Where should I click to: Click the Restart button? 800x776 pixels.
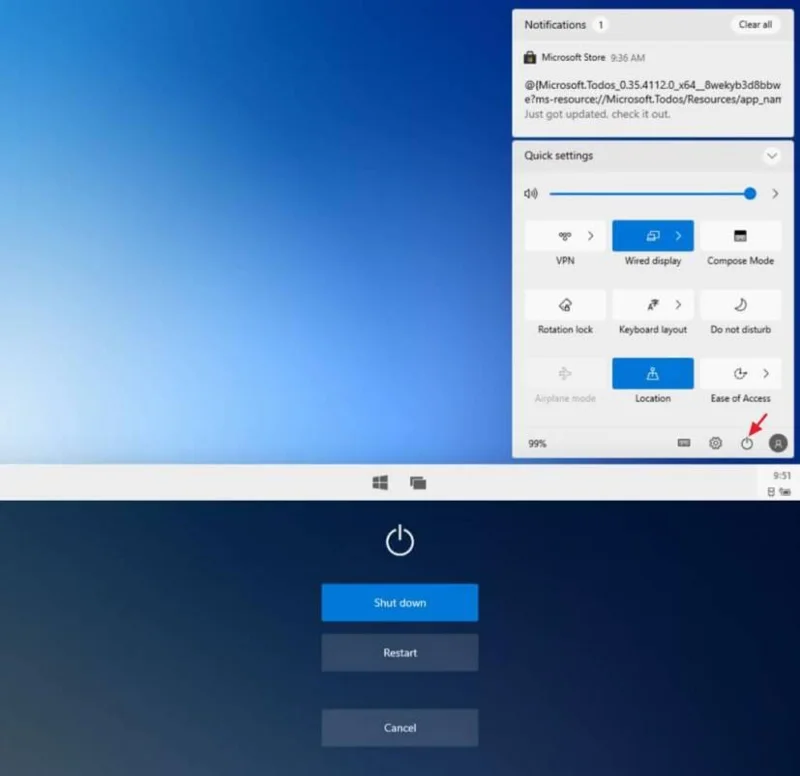(x=399, y=653)
